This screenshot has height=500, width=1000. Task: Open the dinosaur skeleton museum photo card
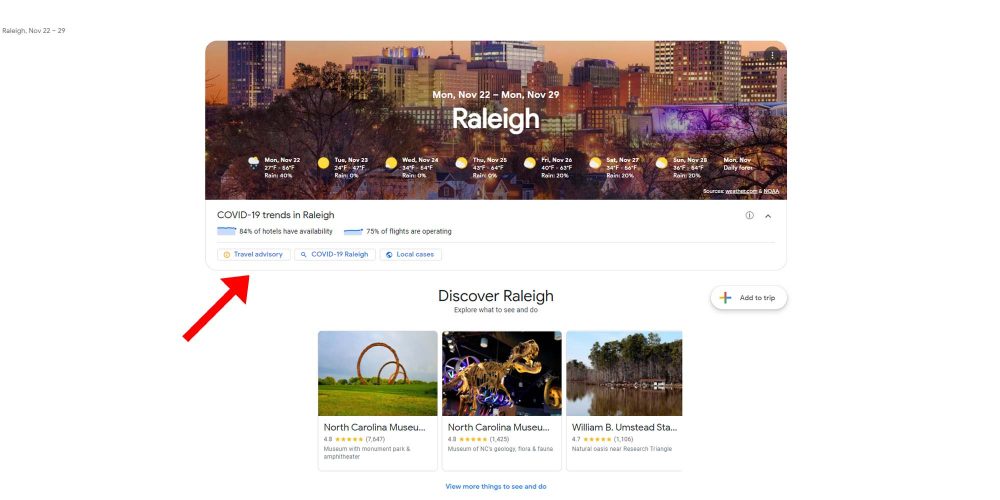point(501,373)
